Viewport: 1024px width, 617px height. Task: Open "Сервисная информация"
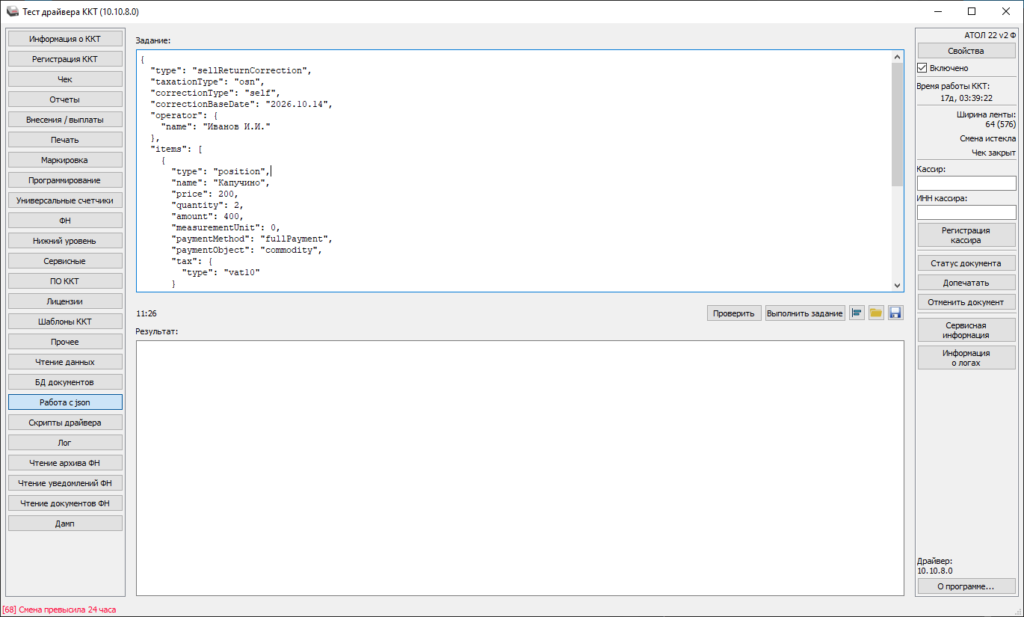pyautogui.click(x=966, y=330)
